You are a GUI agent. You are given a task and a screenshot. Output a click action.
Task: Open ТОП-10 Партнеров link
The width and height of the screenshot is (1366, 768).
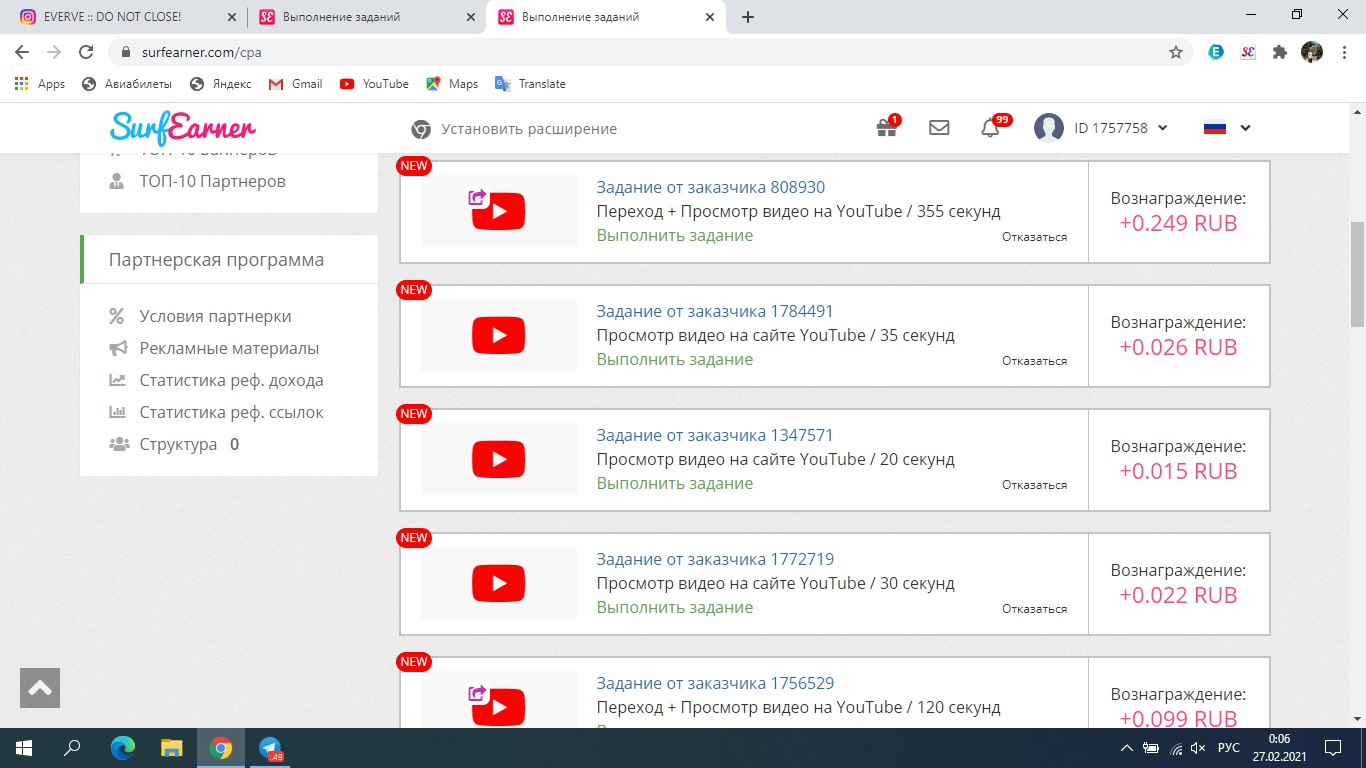[x=212, y=181]
